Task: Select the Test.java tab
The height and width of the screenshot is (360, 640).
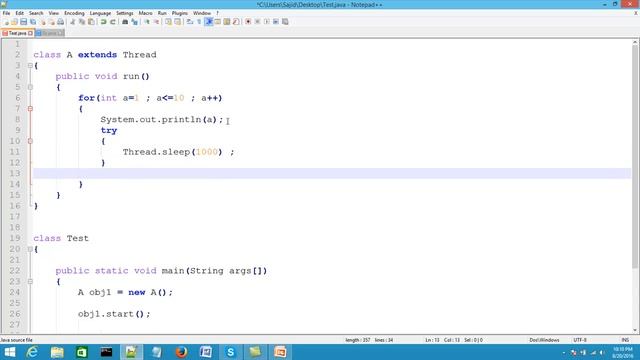Action: (x=17, y=33)
